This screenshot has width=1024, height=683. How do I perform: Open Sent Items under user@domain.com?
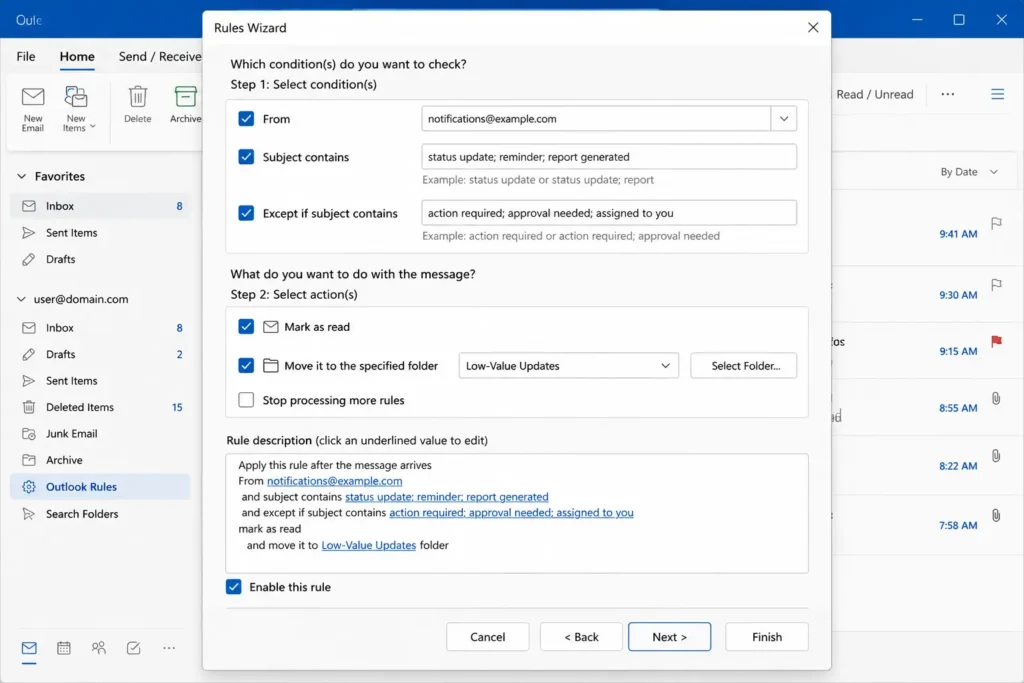[101, 381]
